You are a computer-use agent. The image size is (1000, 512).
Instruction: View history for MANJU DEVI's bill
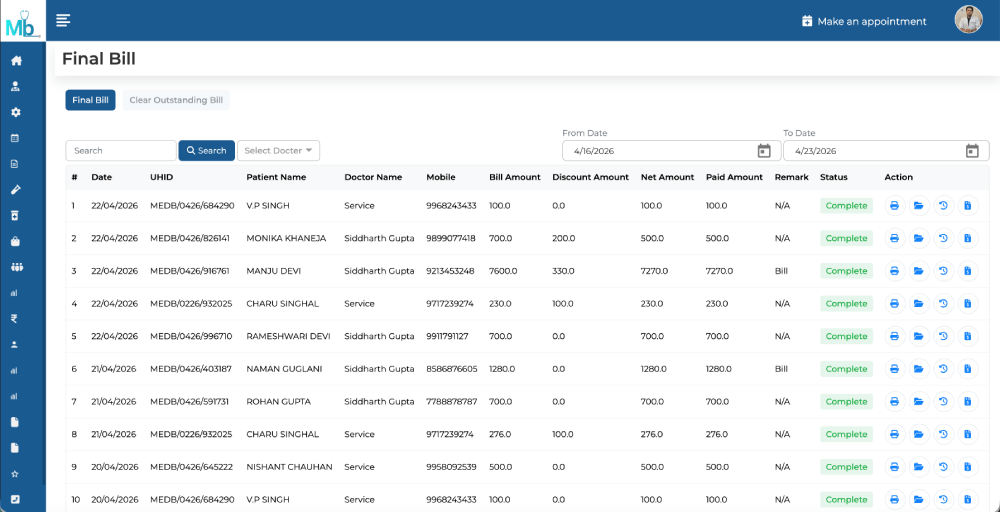[x=943, y=271]
